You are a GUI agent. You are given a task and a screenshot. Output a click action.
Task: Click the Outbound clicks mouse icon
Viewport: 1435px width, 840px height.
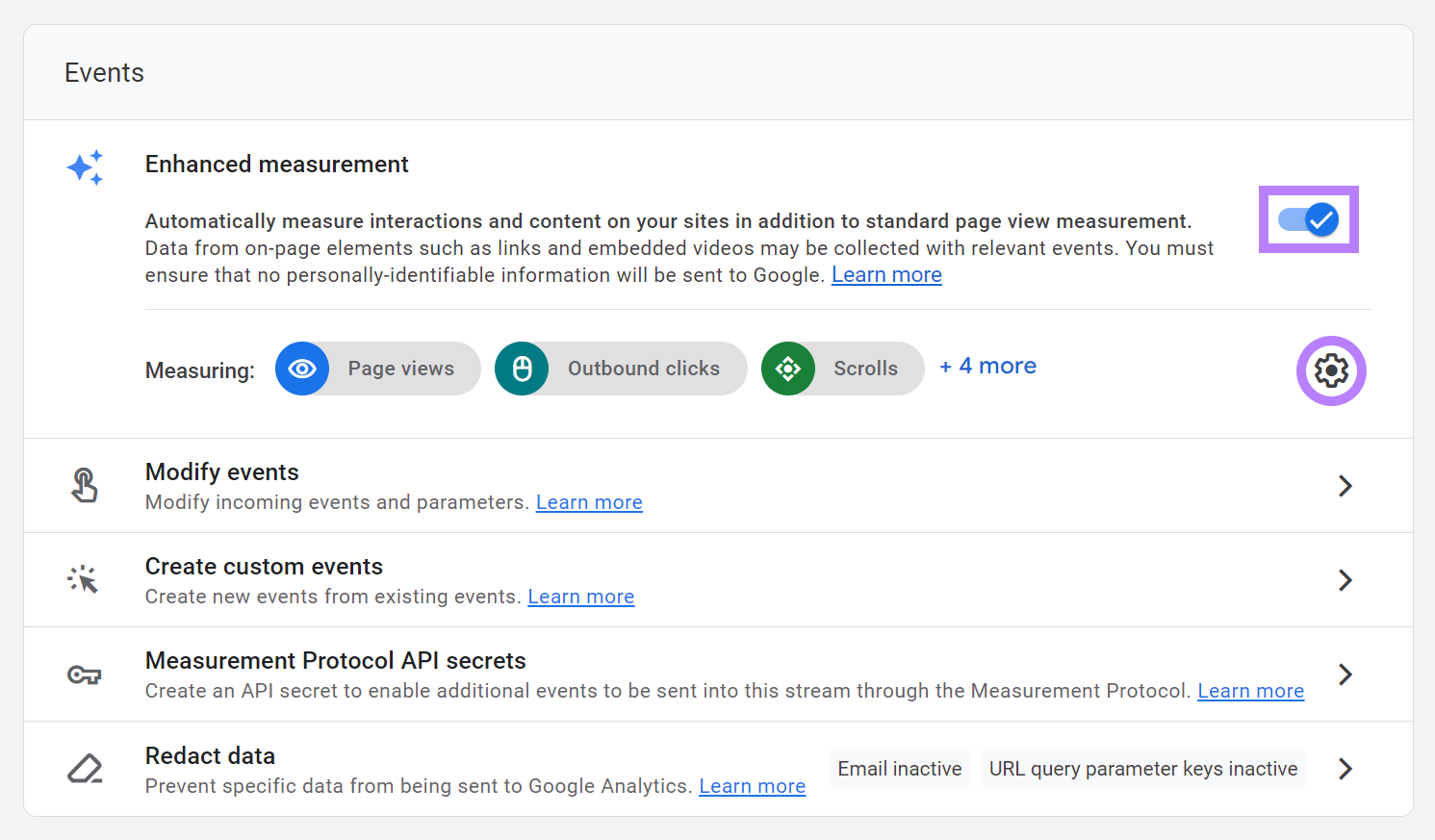click(x=522, y=369)
